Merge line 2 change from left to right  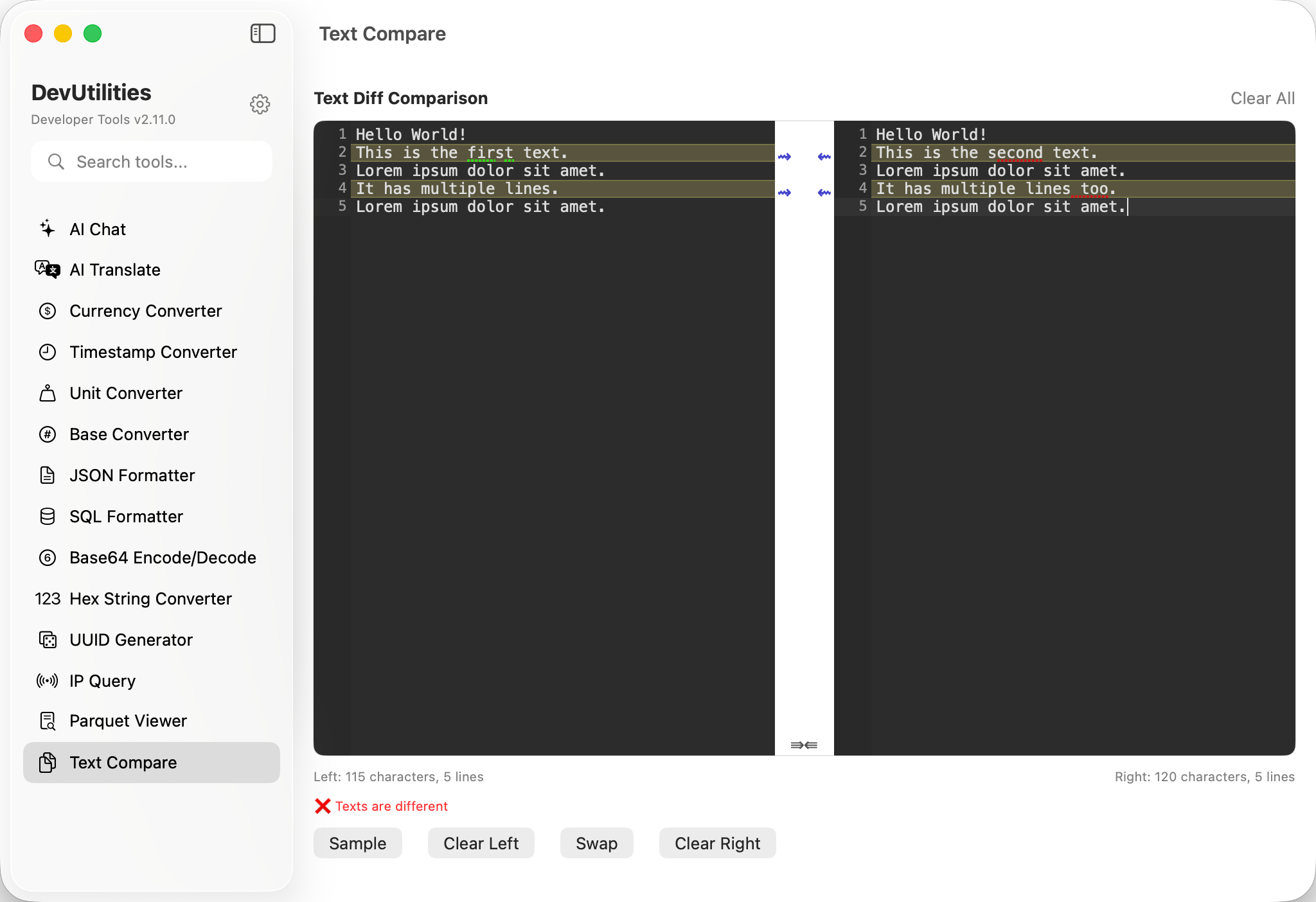(x=785, y=155)
